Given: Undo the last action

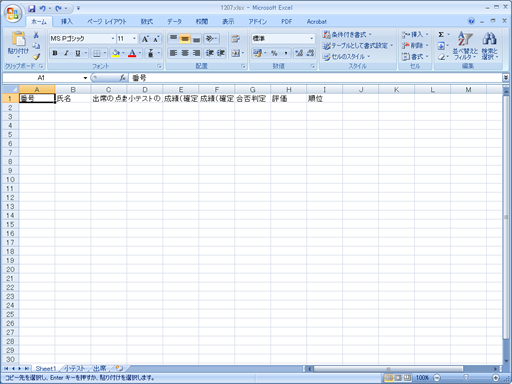Looking at the screenshot, I should coord(43,8).
